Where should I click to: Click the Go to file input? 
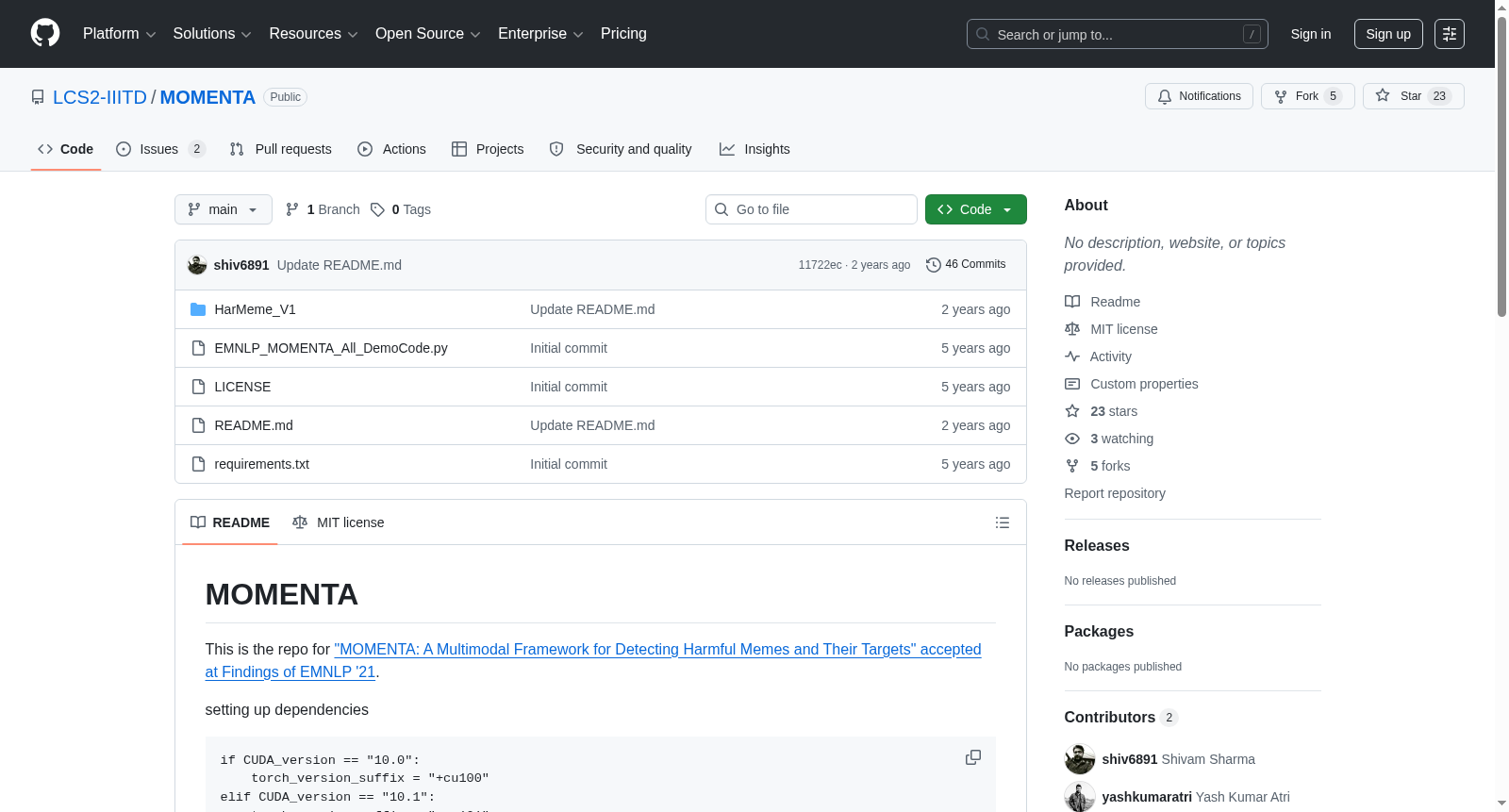tap(811, 209)
